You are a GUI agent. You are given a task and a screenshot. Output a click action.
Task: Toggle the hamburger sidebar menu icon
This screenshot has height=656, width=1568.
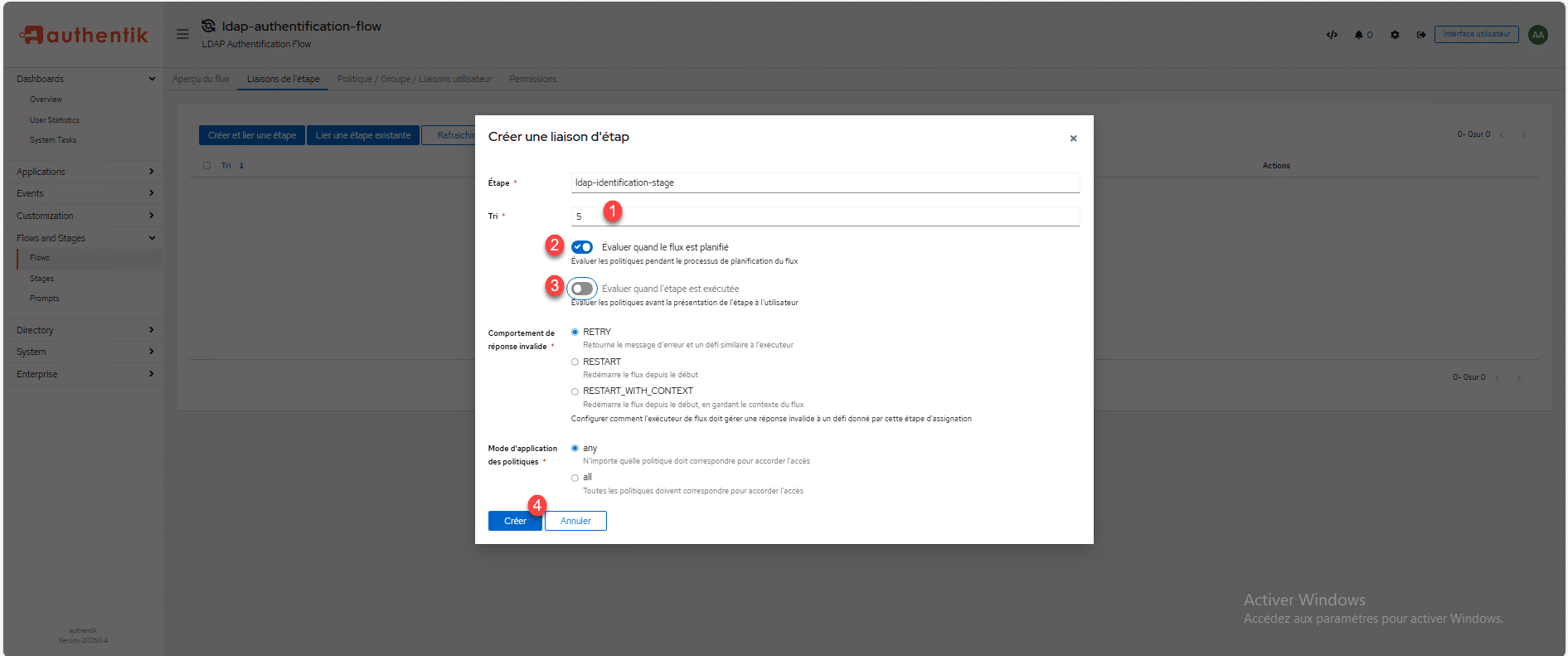pos(182,34)
